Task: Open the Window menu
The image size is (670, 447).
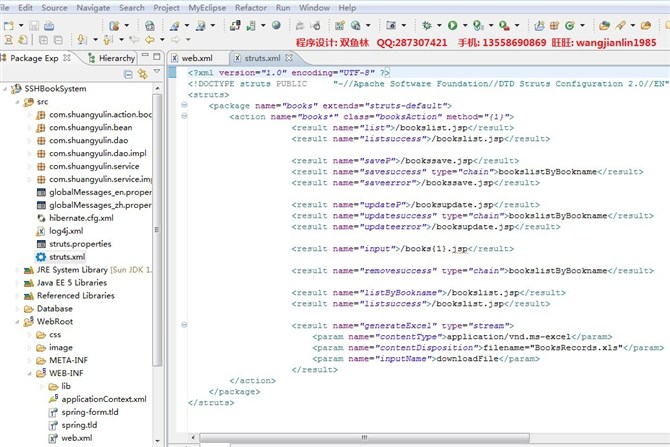Action: (x=314, y=8)
